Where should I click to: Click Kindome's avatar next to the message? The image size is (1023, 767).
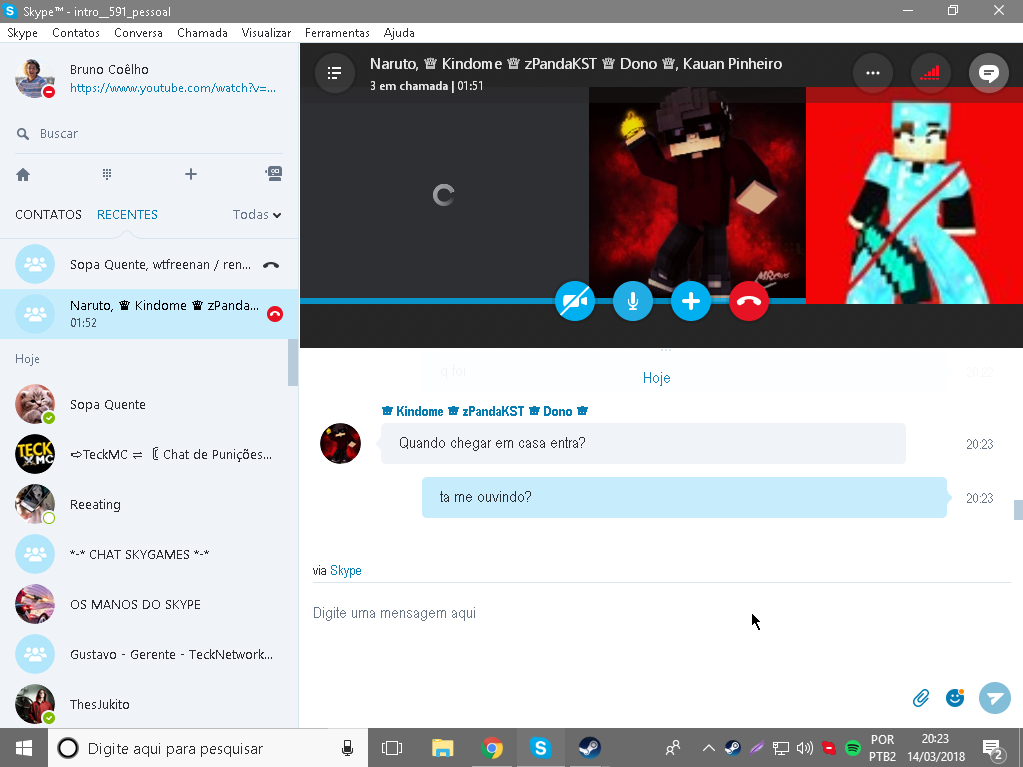(341, 444)
